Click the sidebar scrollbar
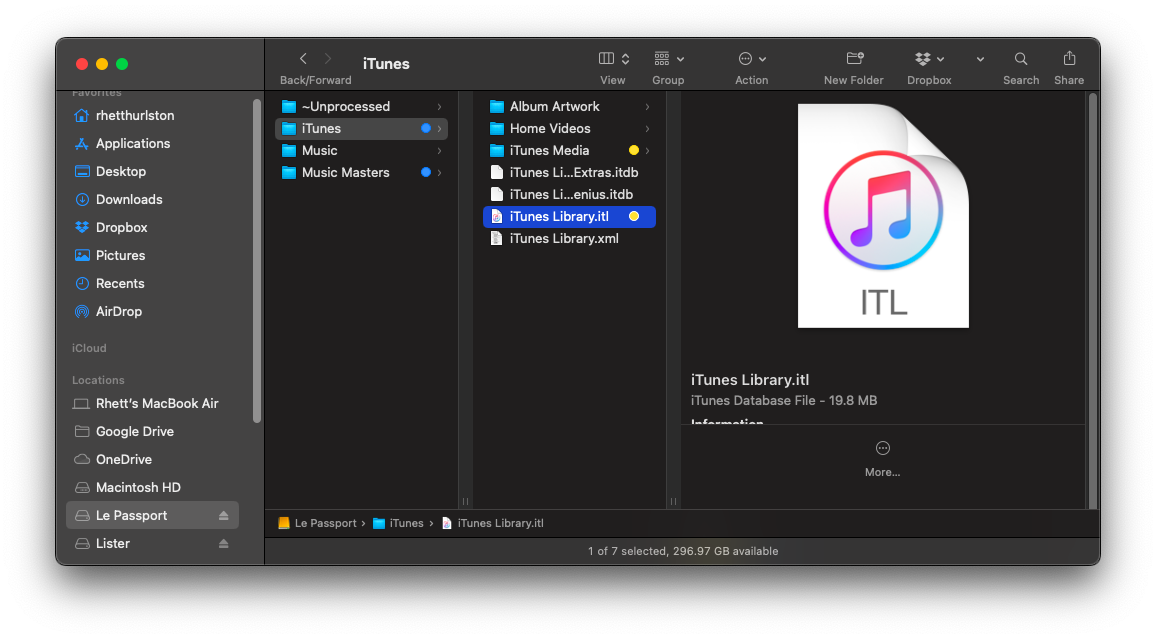Image resolution: width=1156 pixels, height=639 pixels. click(257, 260)
